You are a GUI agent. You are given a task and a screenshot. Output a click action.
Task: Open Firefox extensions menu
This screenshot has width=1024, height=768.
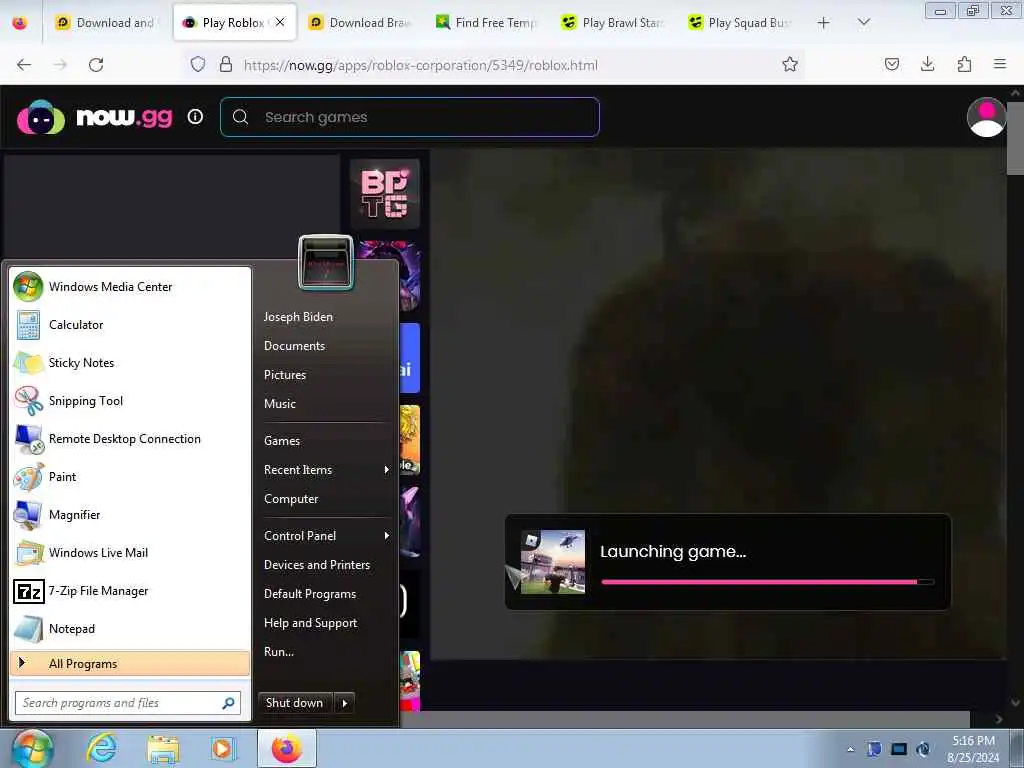pyautogui.click(x=964, y=64)
